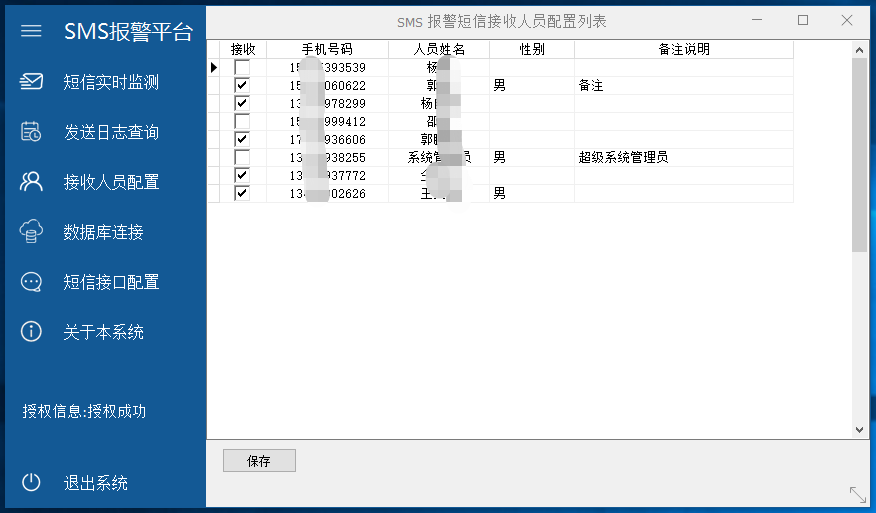The width and height of the screenshot is (876, 513).
Task: Uncheck receive box for row with 备注
Action: click(242, 86)
